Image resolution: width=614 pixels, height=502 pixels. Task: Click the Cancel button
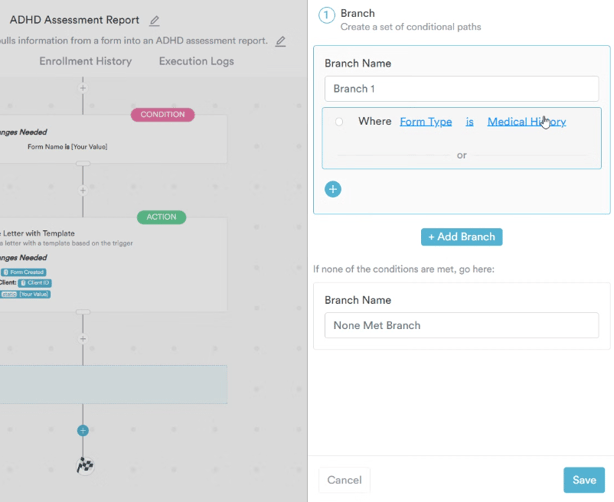click(344, 480)
